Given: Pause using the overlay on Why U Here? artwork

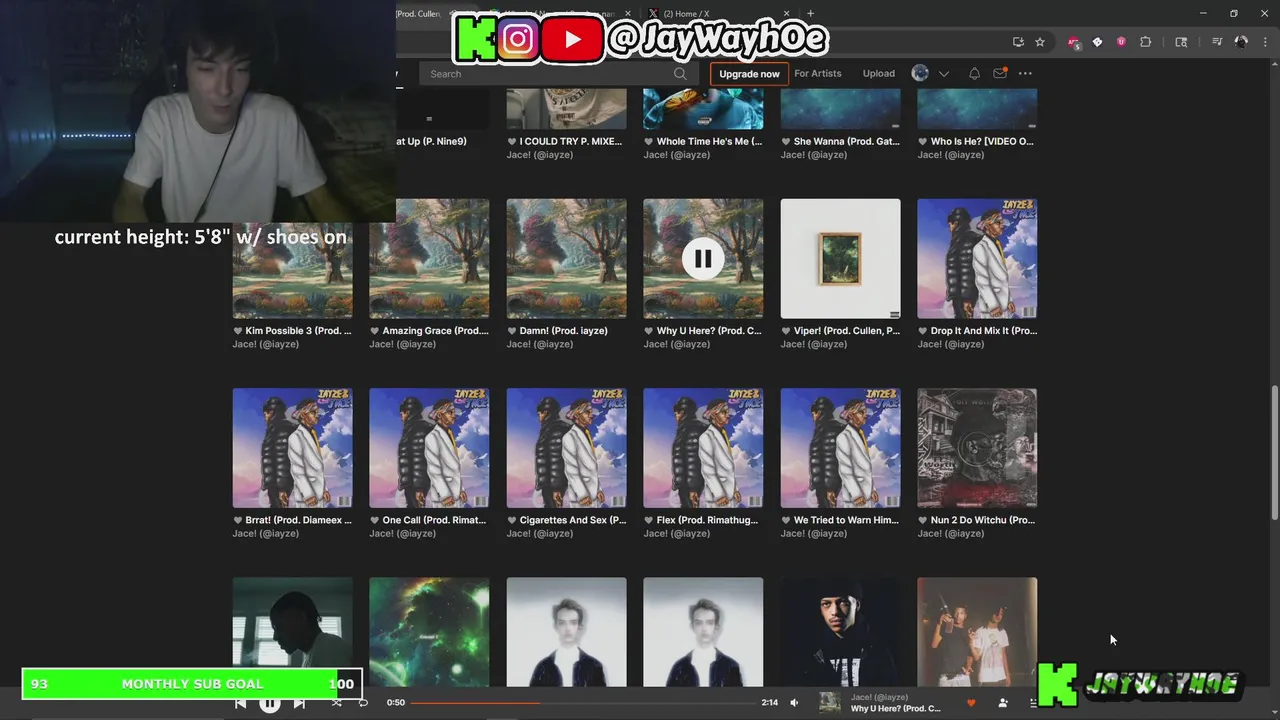Looking at the screenshot, I should coord(703,259).
